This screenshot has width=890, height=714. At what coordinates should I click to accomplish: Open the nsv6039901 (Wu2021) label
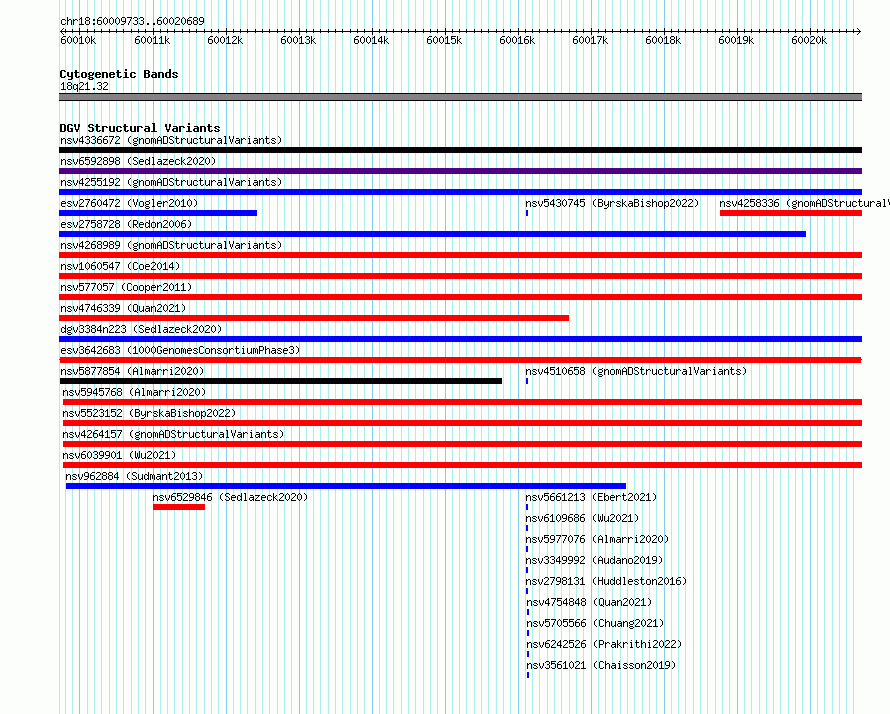point(119,455)
